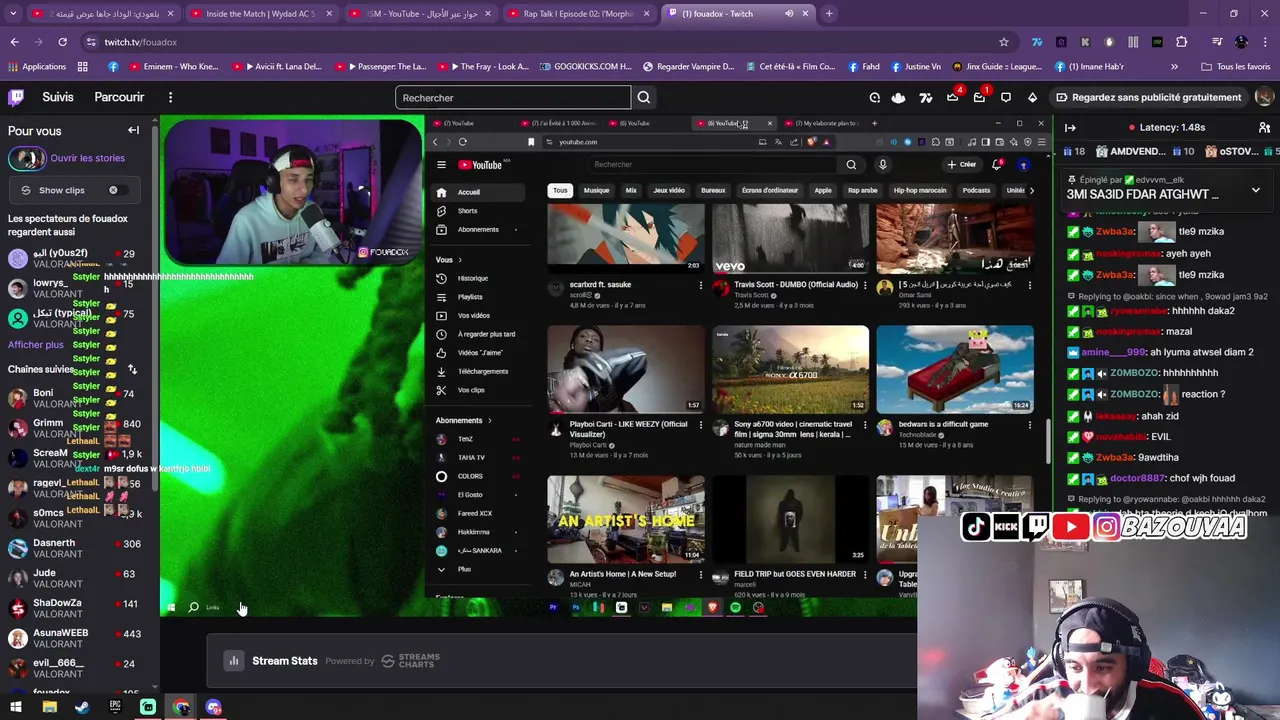Expand the pinned chat message
Image resolution: width=1280 pixels, height=720 pixels.
tap(1256, 190)
